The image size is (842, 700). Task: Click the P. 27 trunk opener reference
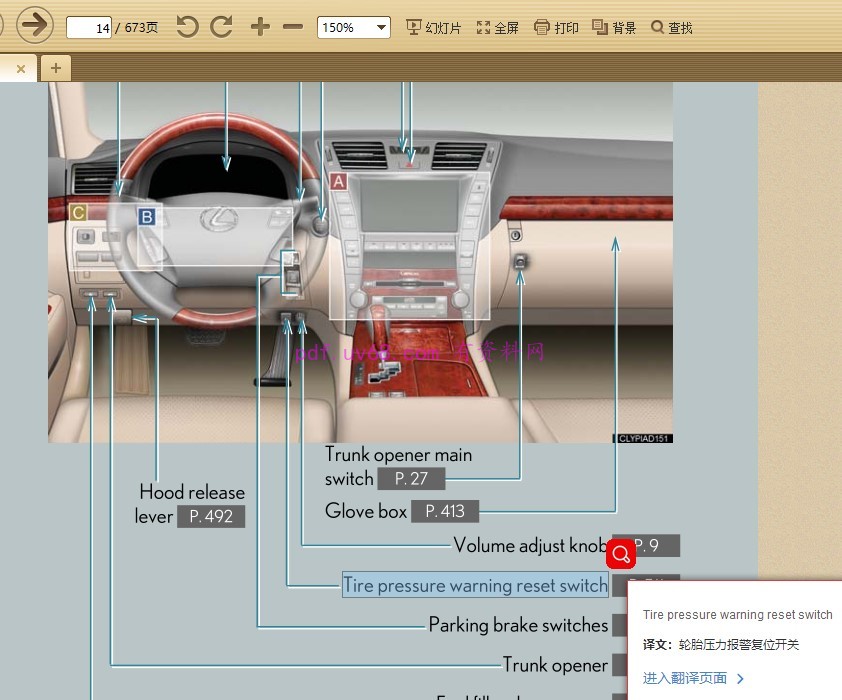411,479
